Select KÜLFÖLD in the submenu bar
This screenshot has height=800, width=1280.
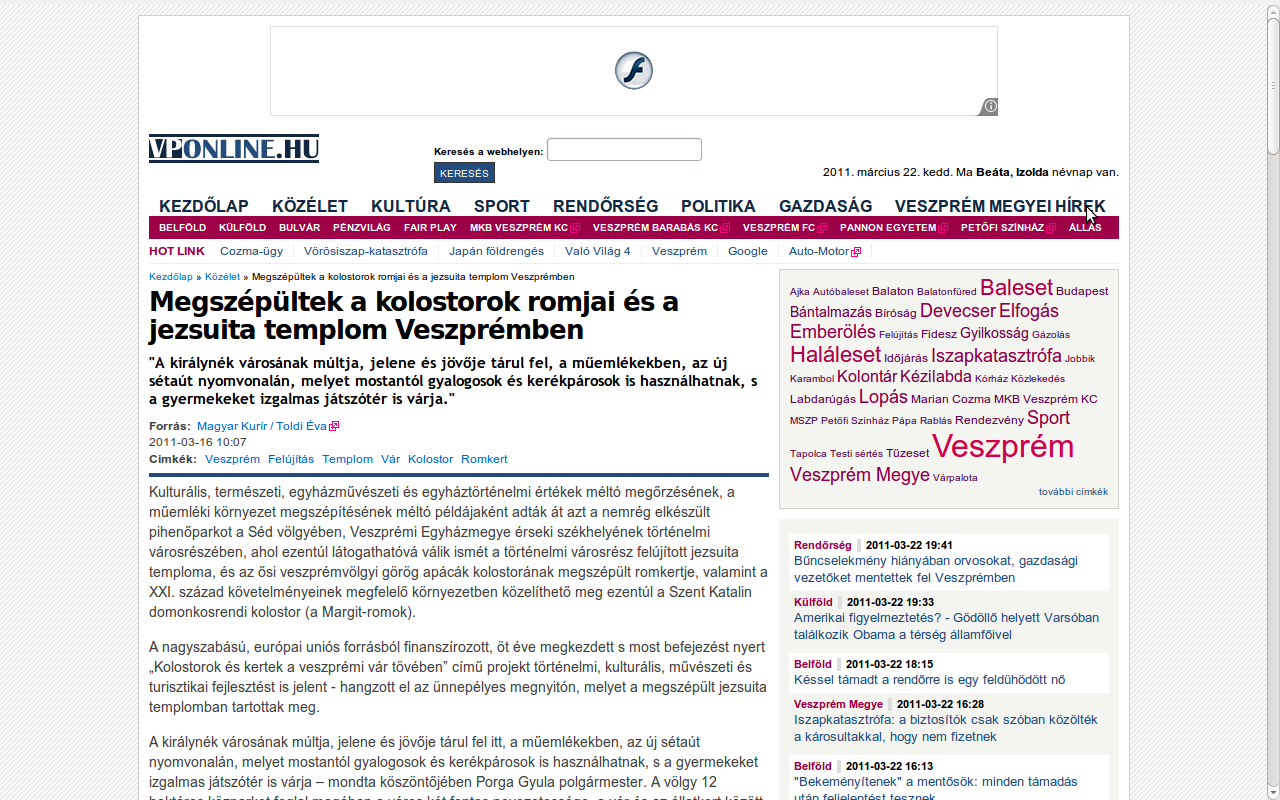242,228
